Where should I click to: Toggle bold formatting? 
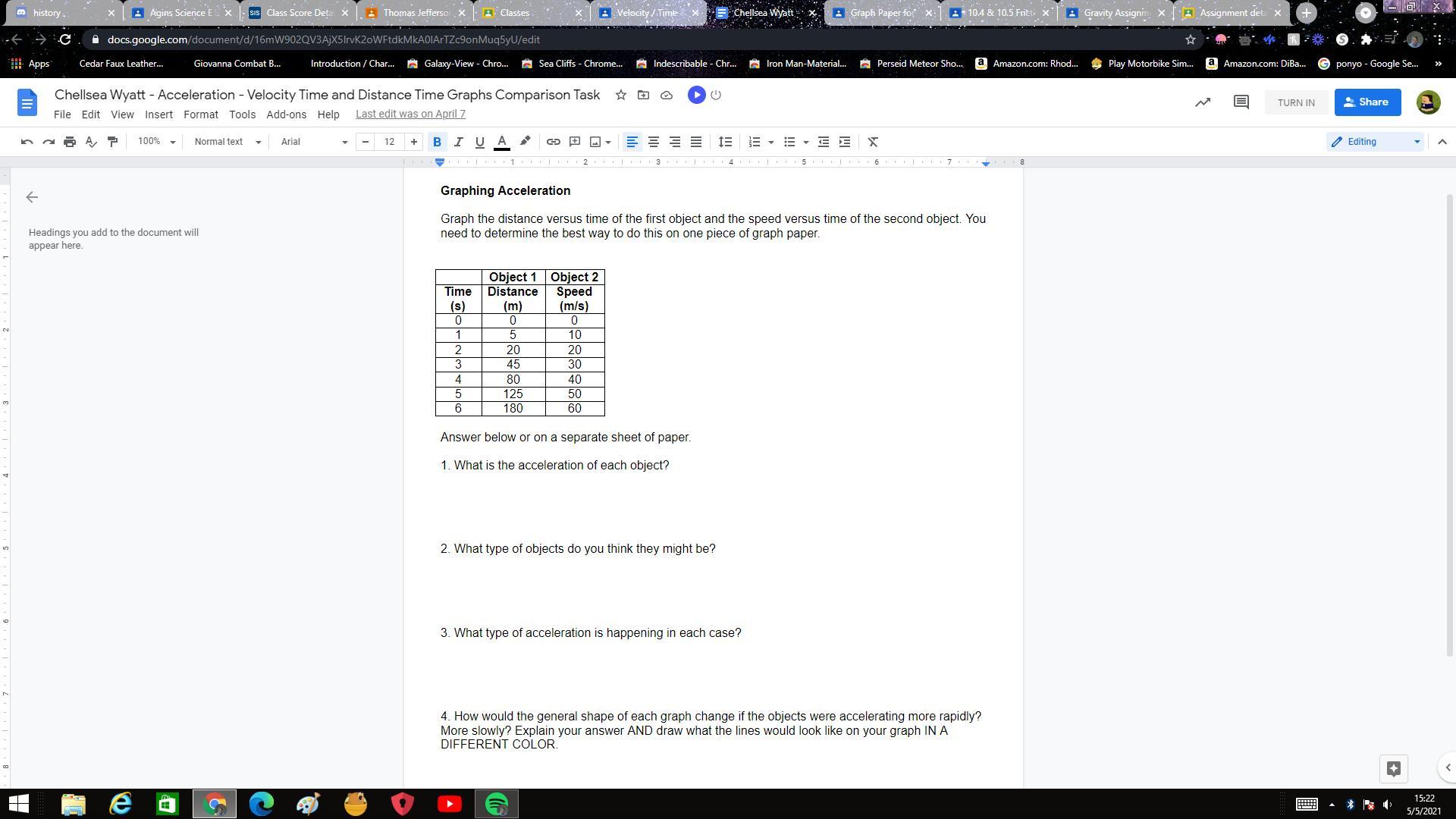pos(437,142)
